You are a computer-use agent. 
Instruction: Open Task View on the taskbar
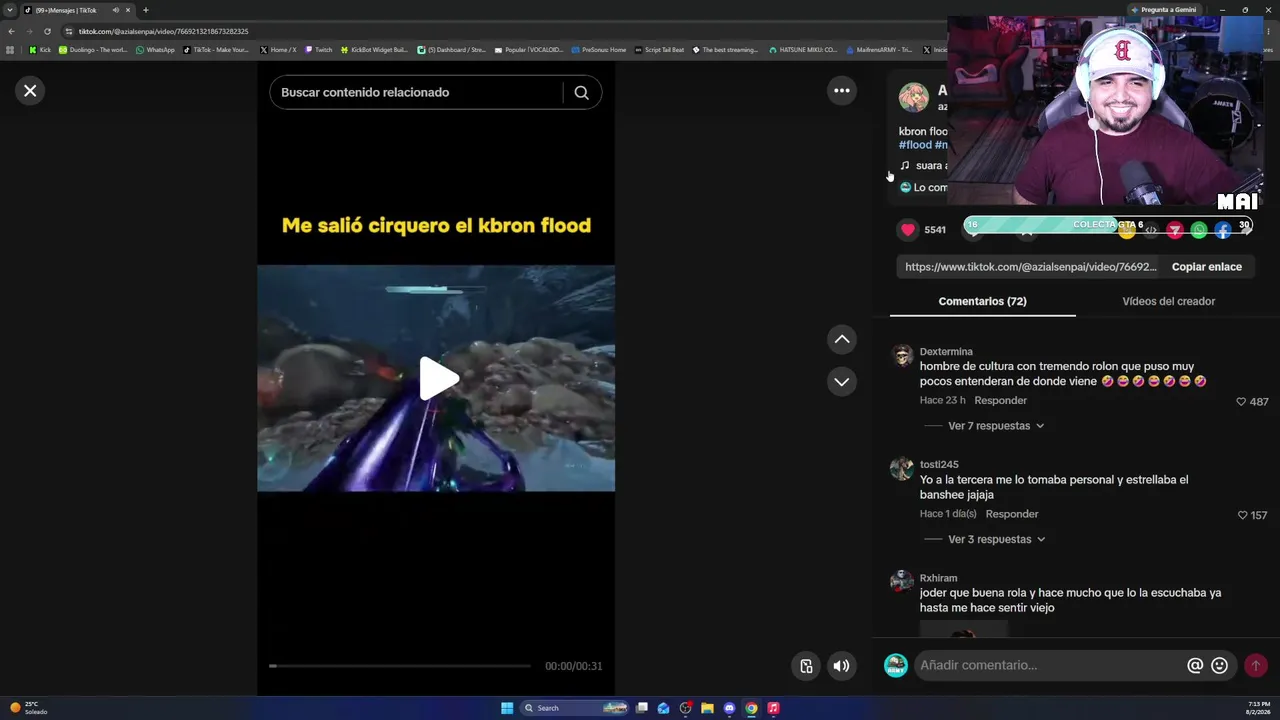[x=642, y=708]
